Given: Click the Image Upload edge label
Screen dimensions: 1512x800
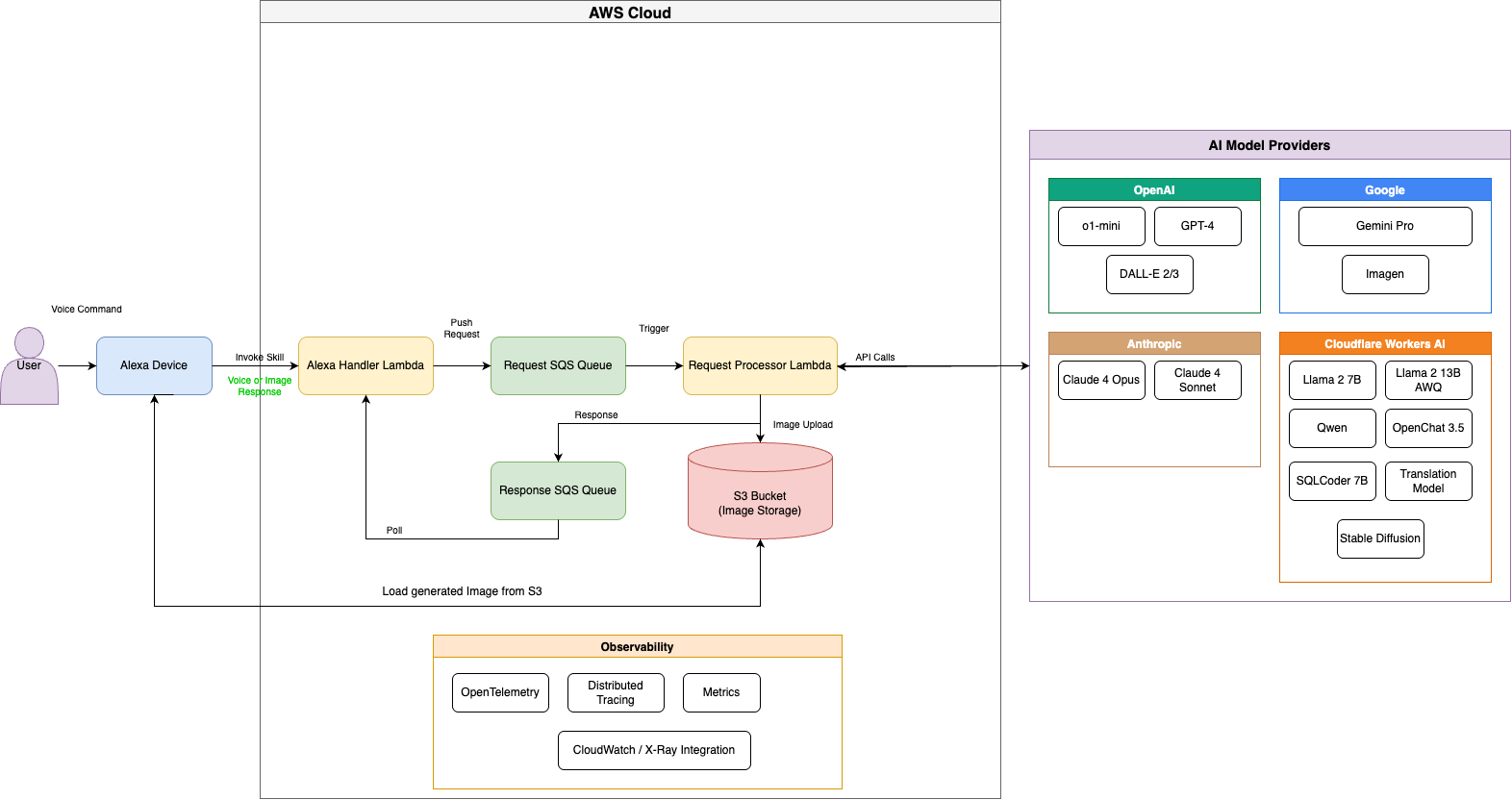Looking at the screenshot, I should pyautogui.click(x=803, y=425).
